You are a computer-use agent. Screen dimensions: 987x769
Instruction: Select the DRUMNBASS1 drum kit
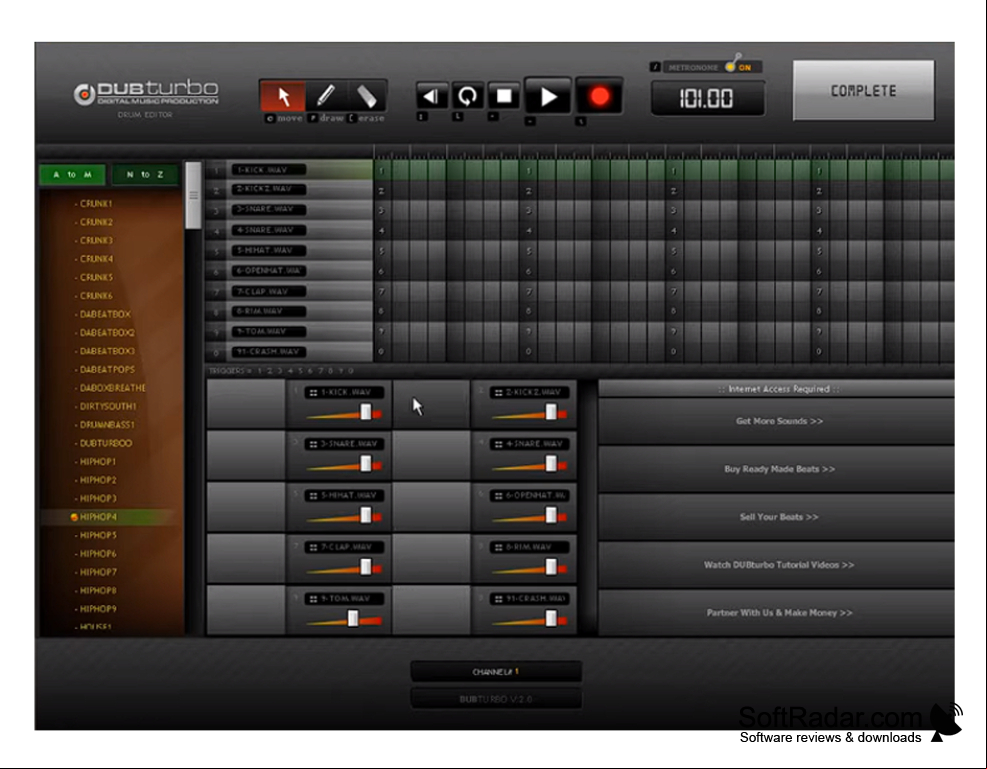point(106,425)
